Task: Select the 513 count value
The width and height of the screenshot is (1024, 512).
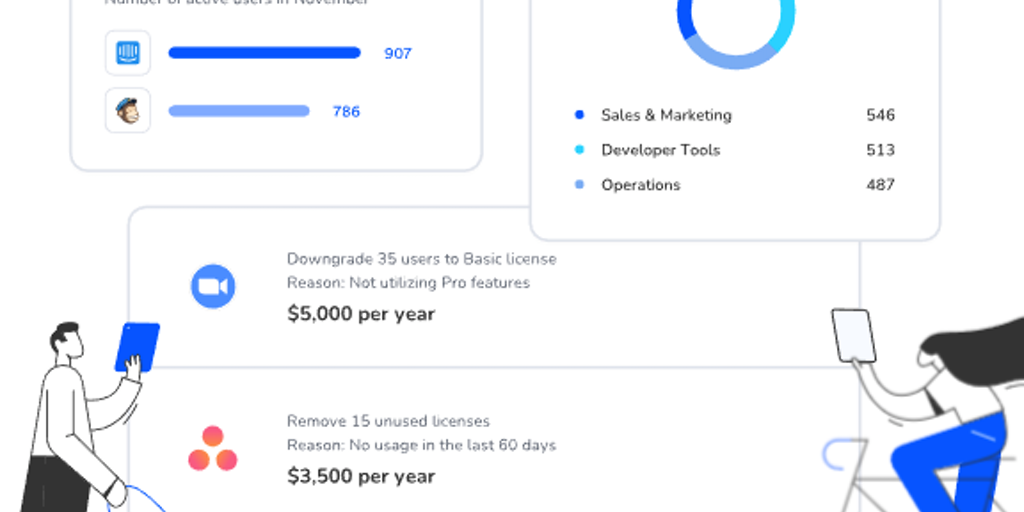Action: (x=880, y=150)
